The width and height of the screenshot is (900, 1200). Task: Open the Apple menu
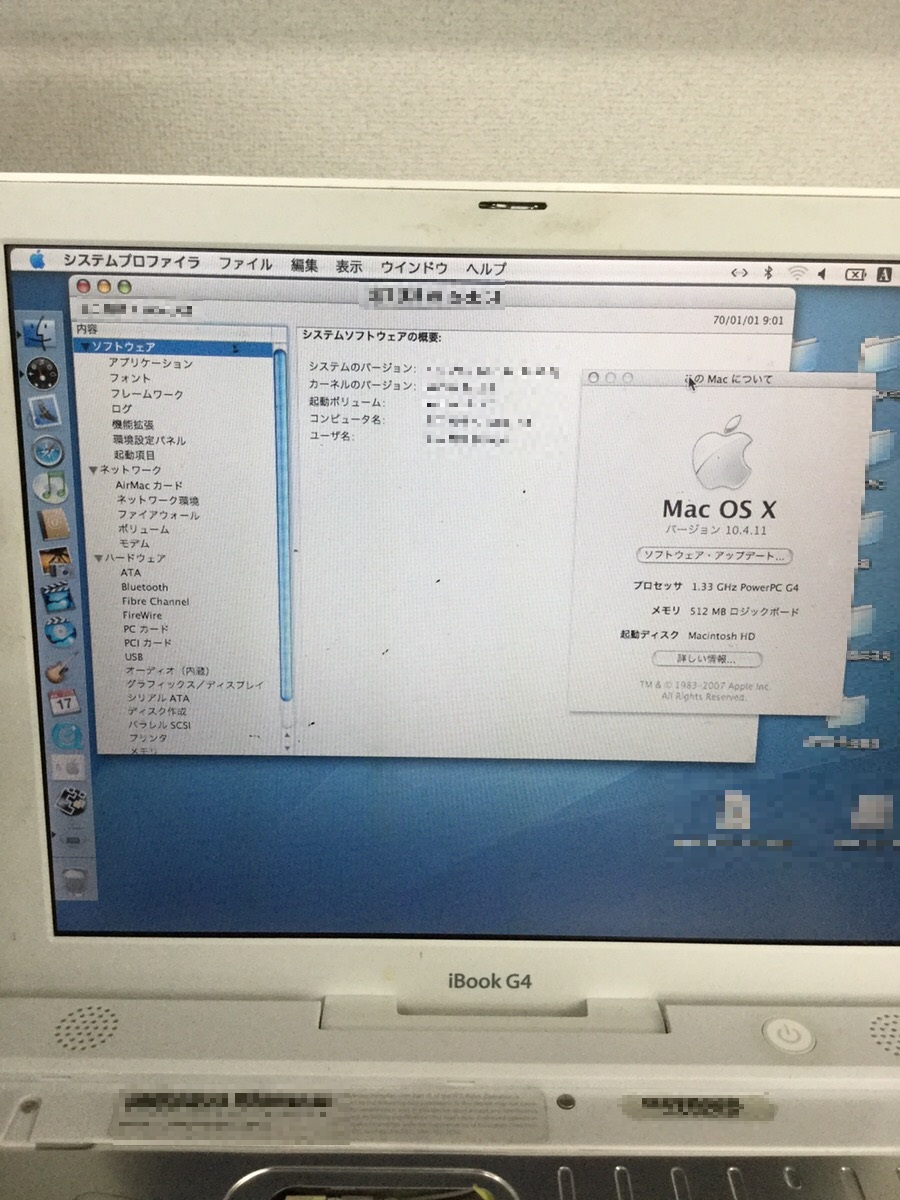37,261
